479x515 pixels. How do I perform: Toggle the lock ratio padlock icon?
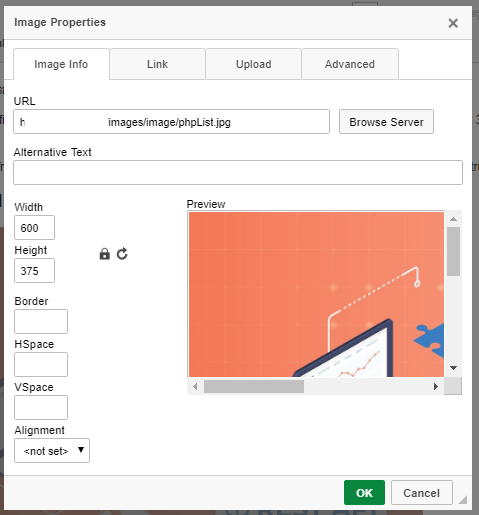(105, 254)
